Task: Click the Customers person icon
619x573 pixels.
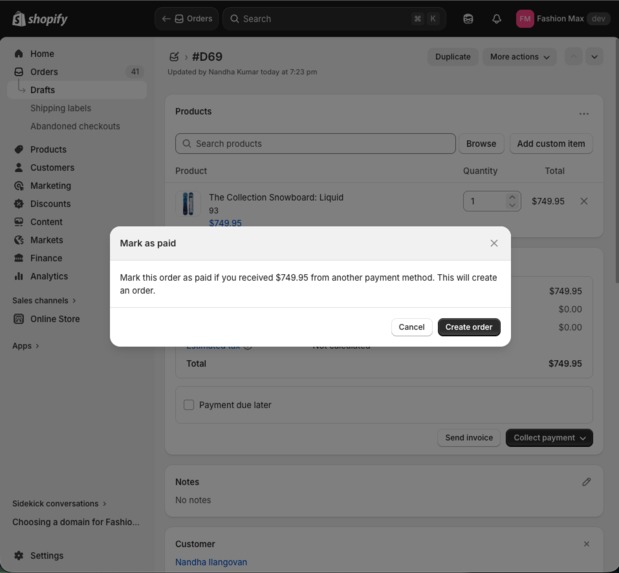Action: [x=19, y=167]
